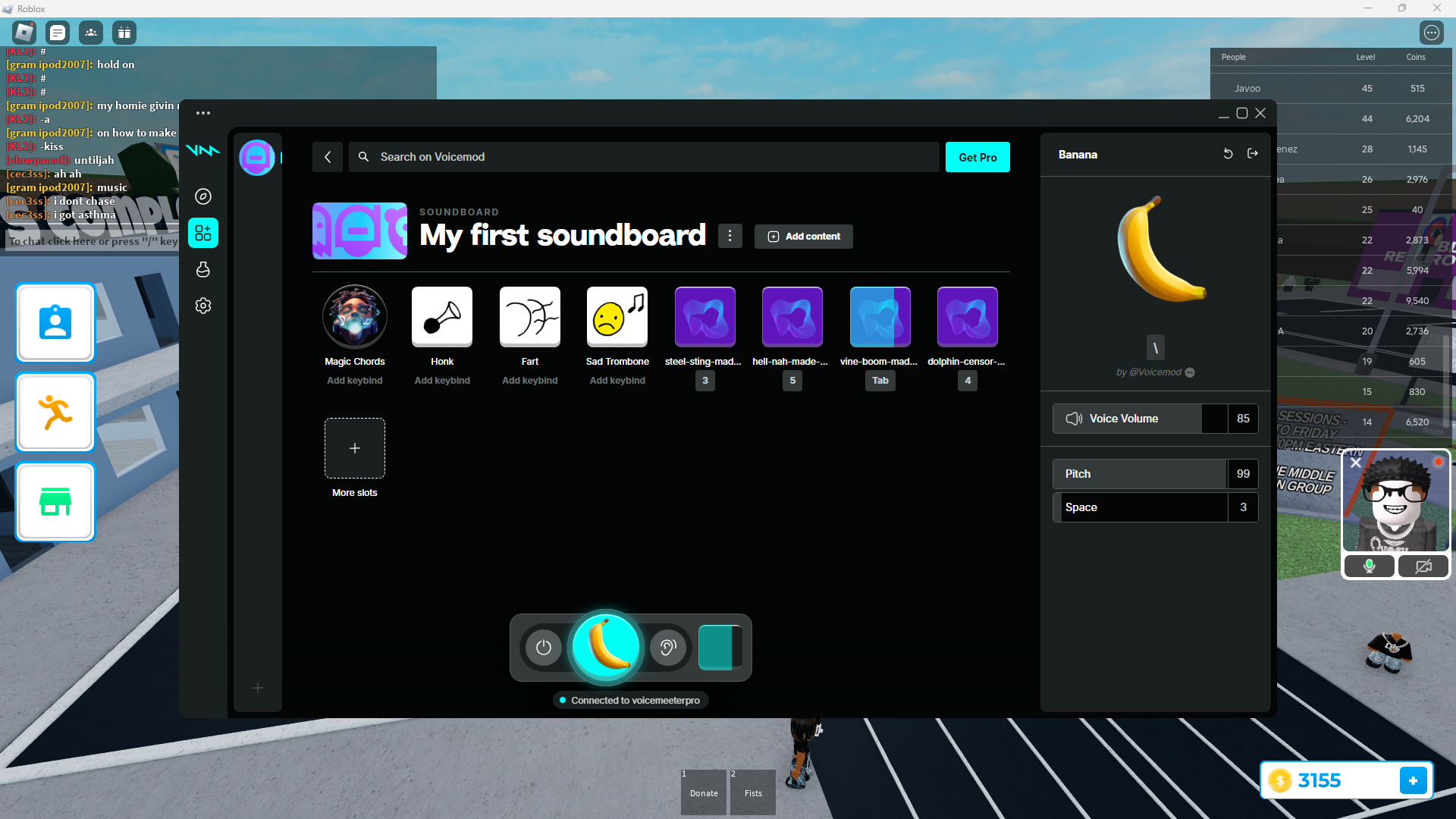Image resolution: width=1456 pixels, height=819 pixels.
Task: Toggle the Roblox chat window icon
Action: (x=58, y=33)
